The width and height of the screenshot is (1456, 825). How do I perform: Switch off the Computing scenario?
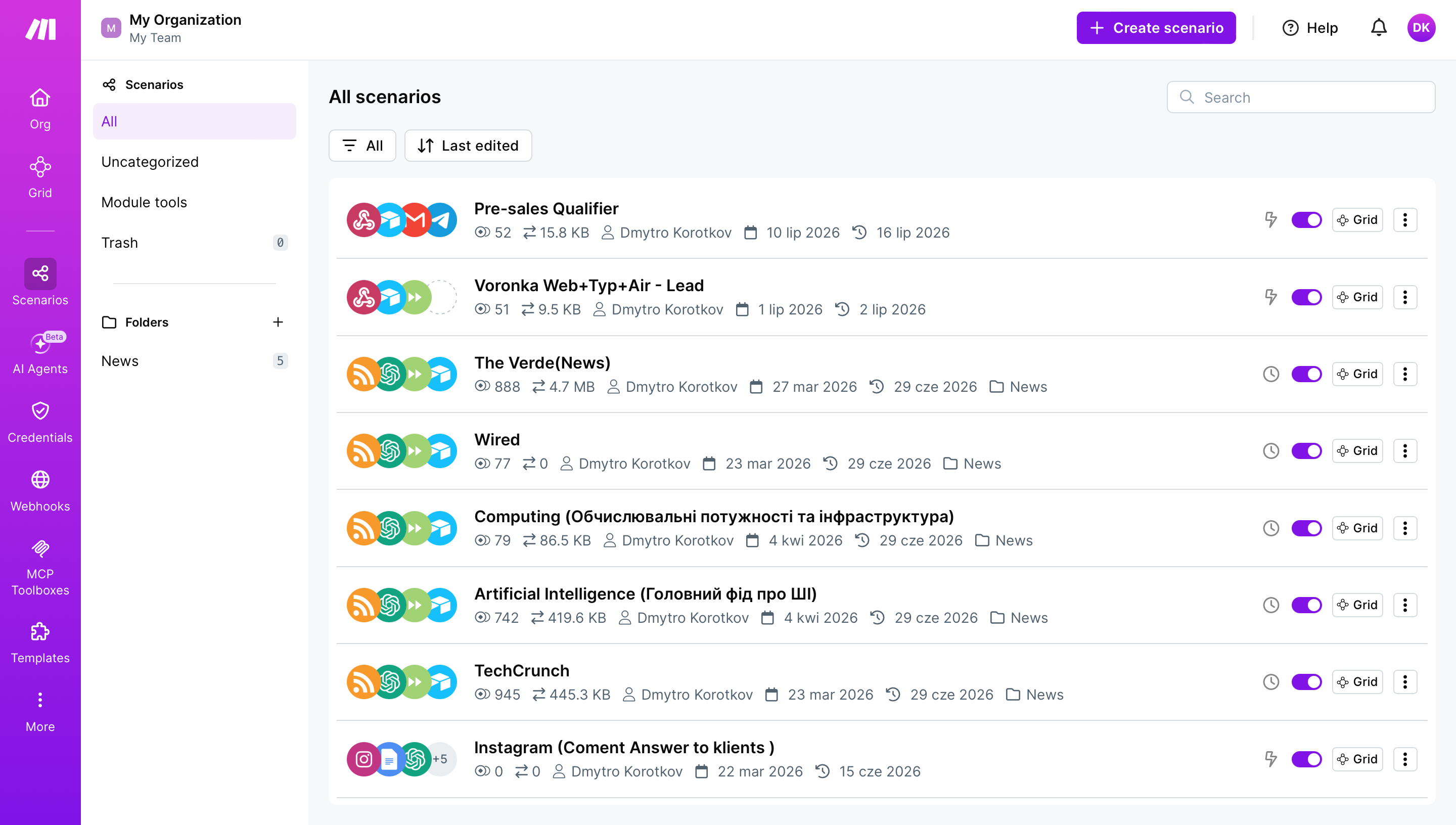(1306, 528)
